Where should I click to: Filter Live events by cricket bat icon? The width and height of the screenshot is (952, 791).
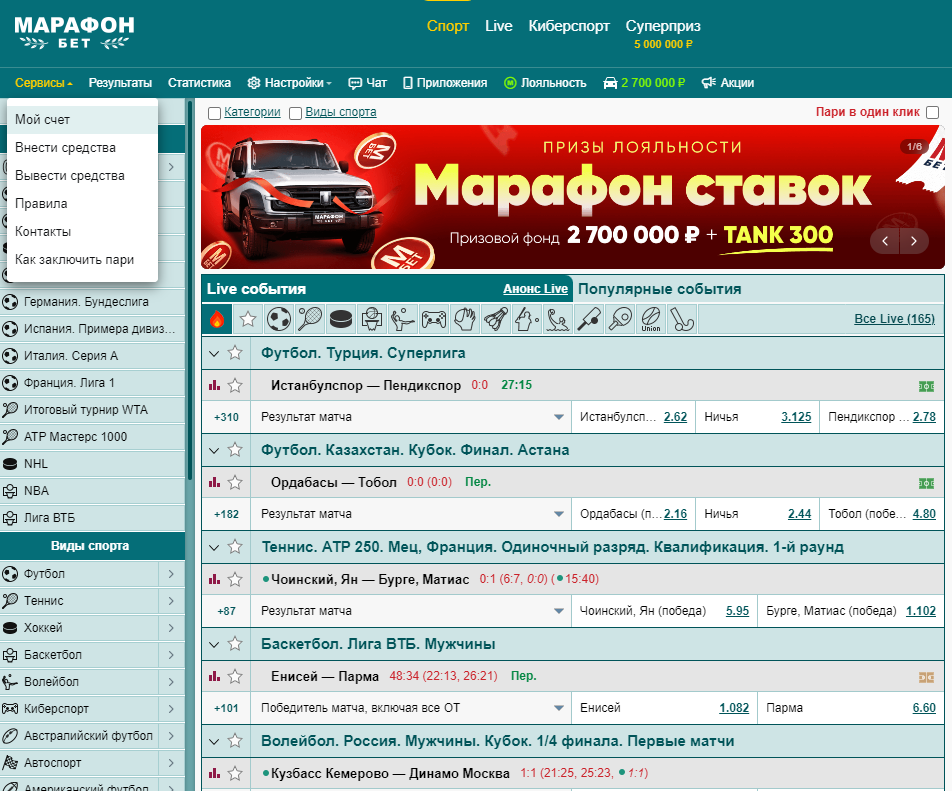(x=588, y=319)
